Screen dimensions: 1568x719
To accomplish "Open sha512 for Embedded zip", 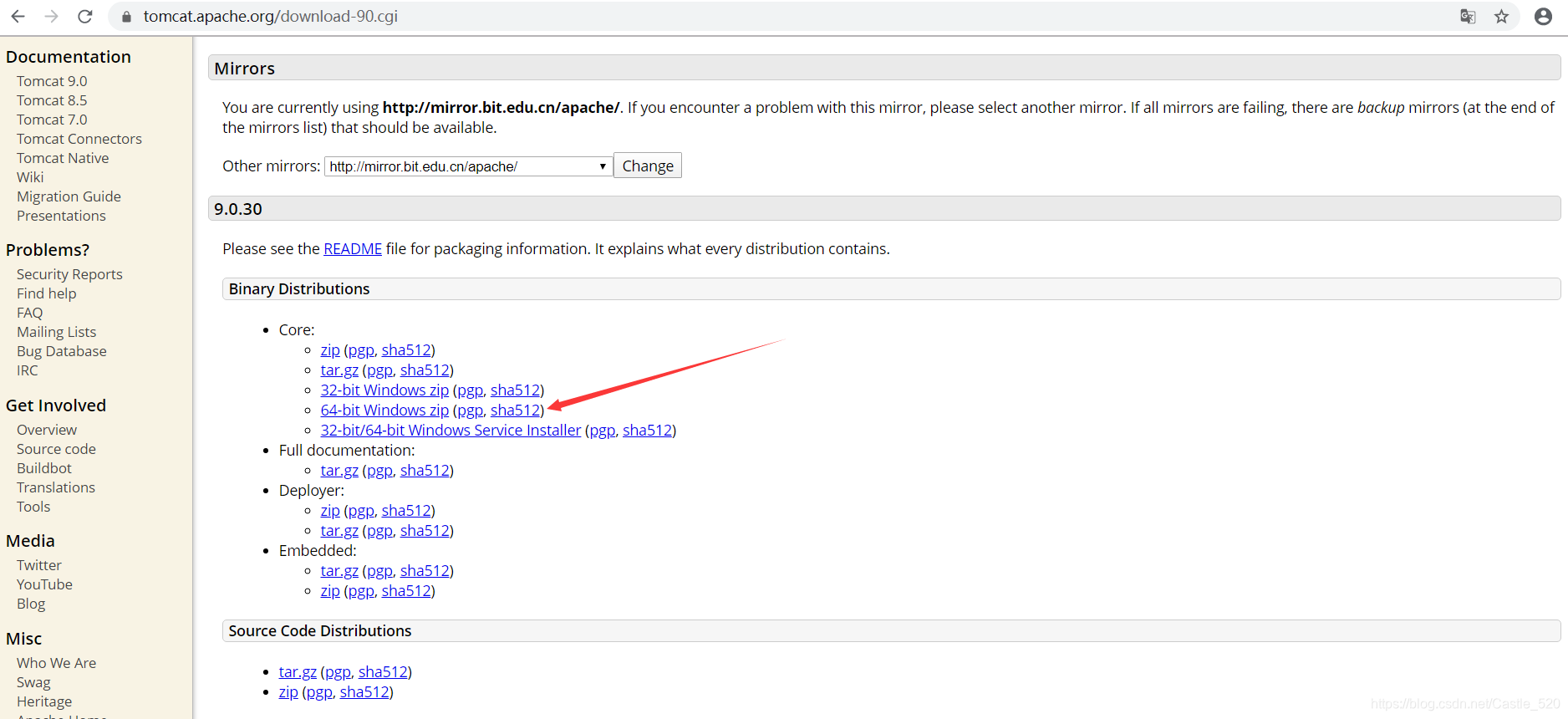I will coord(406,590).
